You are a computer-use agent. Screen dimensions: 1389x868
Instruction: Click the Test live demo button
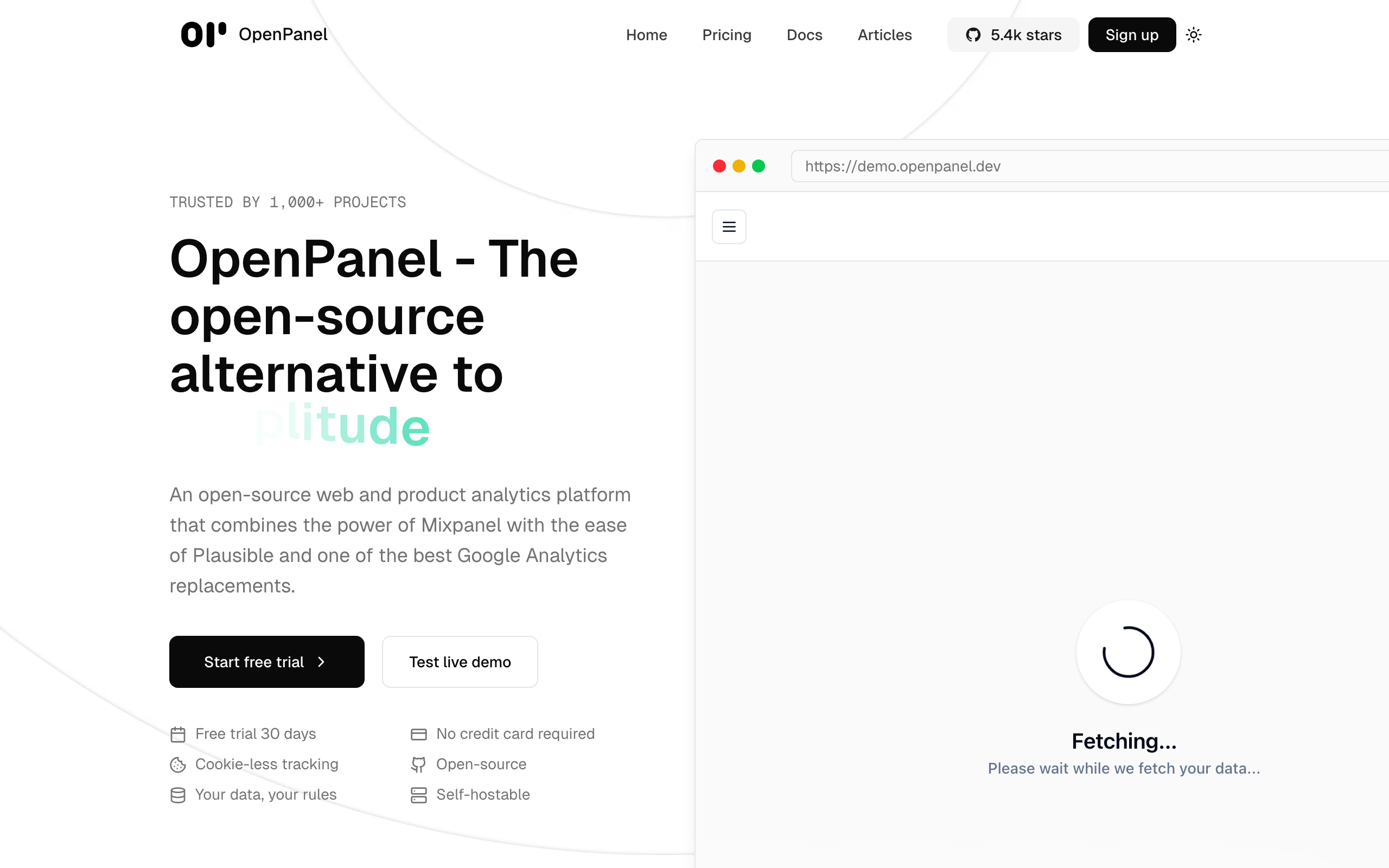tap(460, 661)
